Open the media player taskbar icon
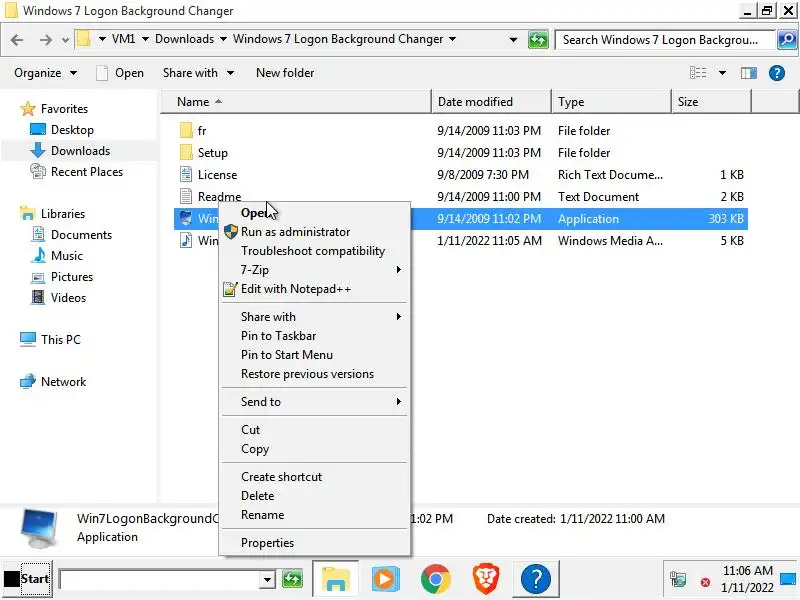This screenshot has width=800, height=600. 385,579
